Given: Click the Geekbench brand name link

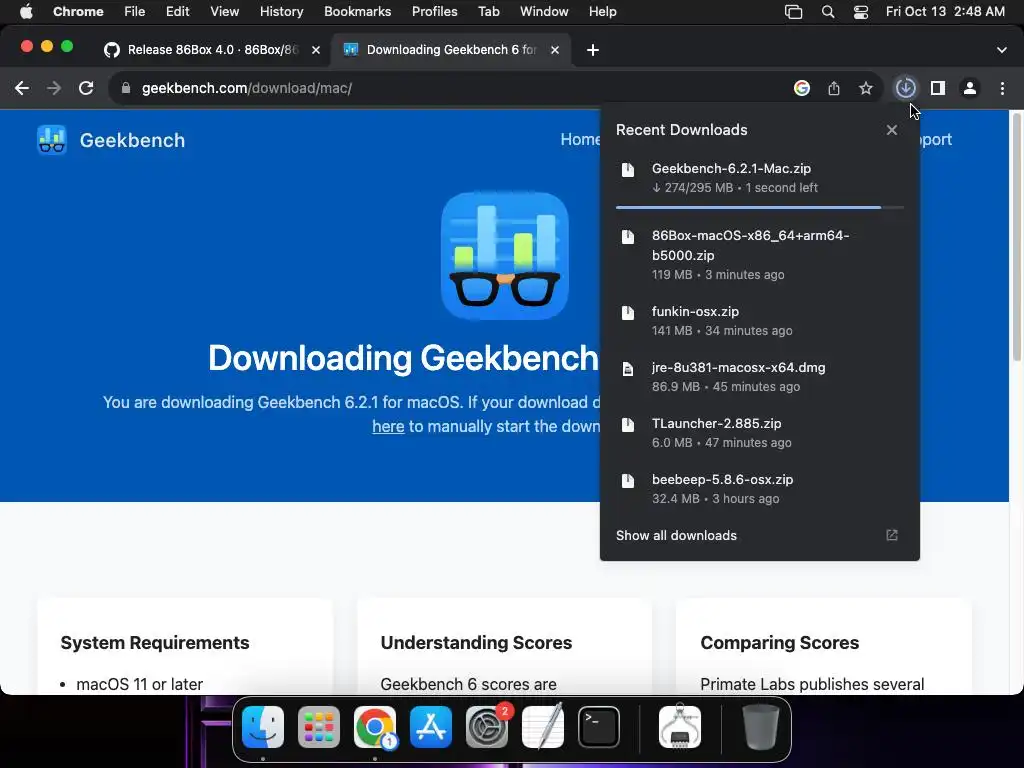Looking at the screenshot, I should [133, 140].
